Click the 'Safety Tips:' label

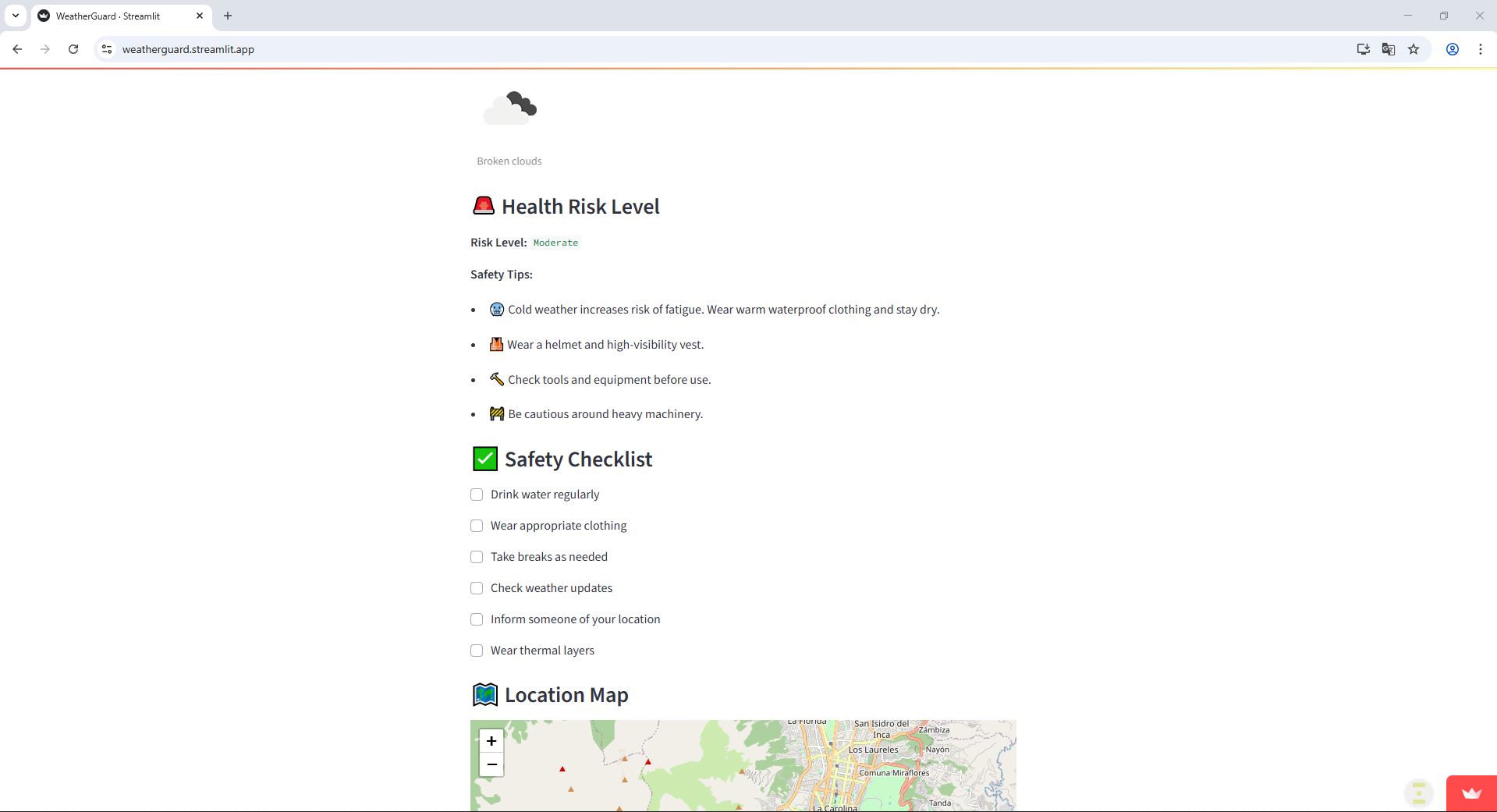502,275
